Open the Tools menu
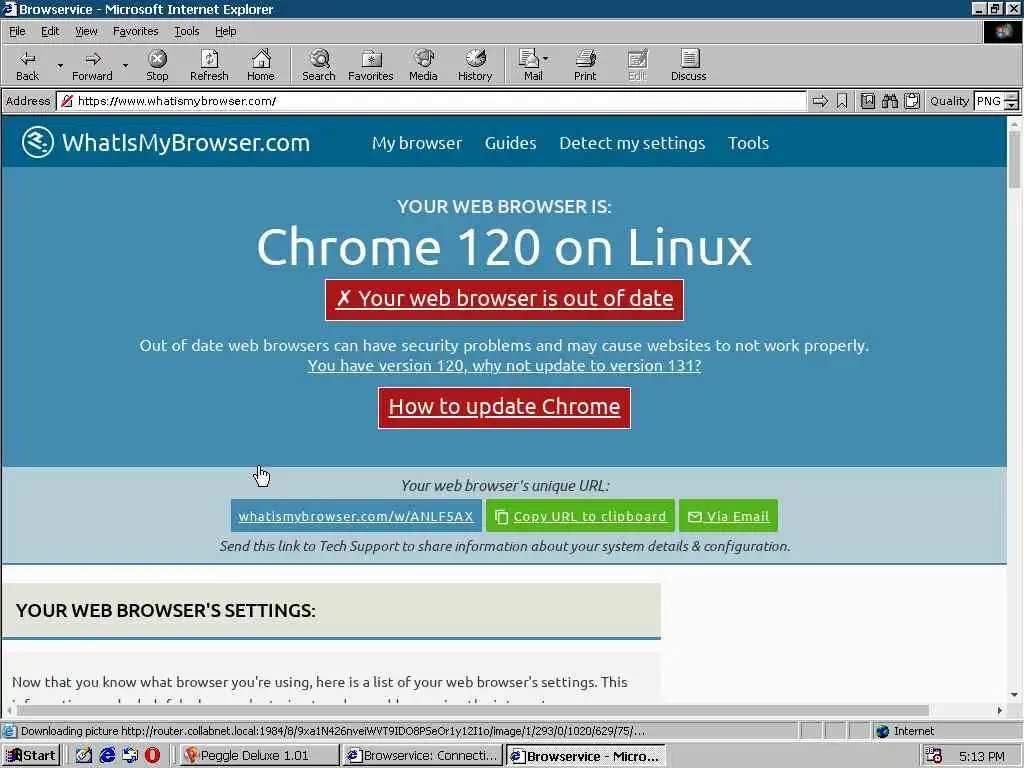 pyautogui.click(x=186, y=31)
